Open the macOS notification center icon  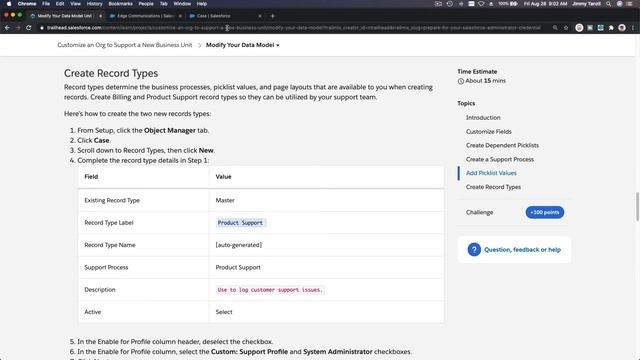[x=630, y=4]
